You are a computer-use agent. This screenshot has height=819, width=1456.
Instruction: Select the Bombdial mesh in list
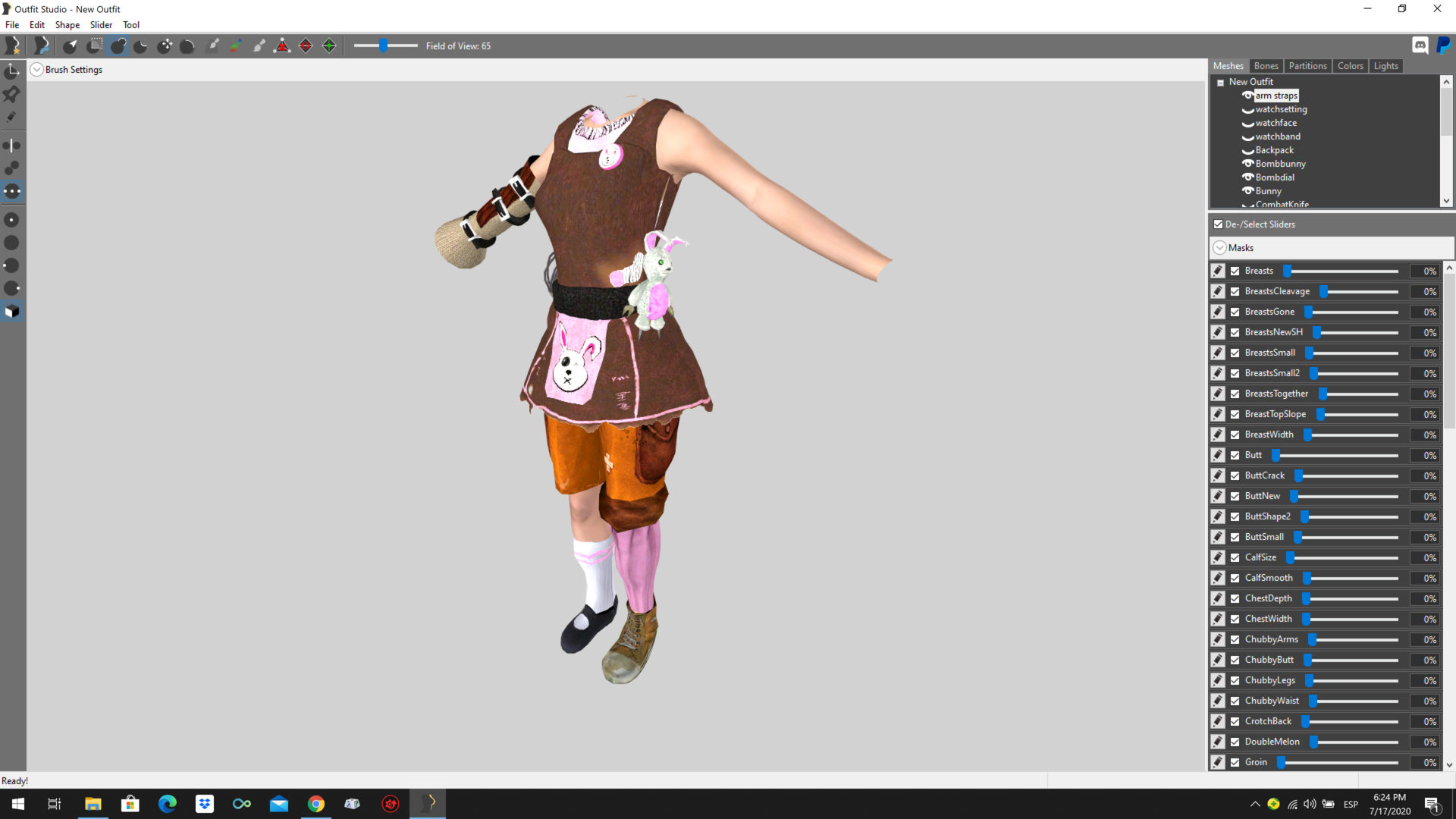pyautogui.click(x=1275, y=177)
